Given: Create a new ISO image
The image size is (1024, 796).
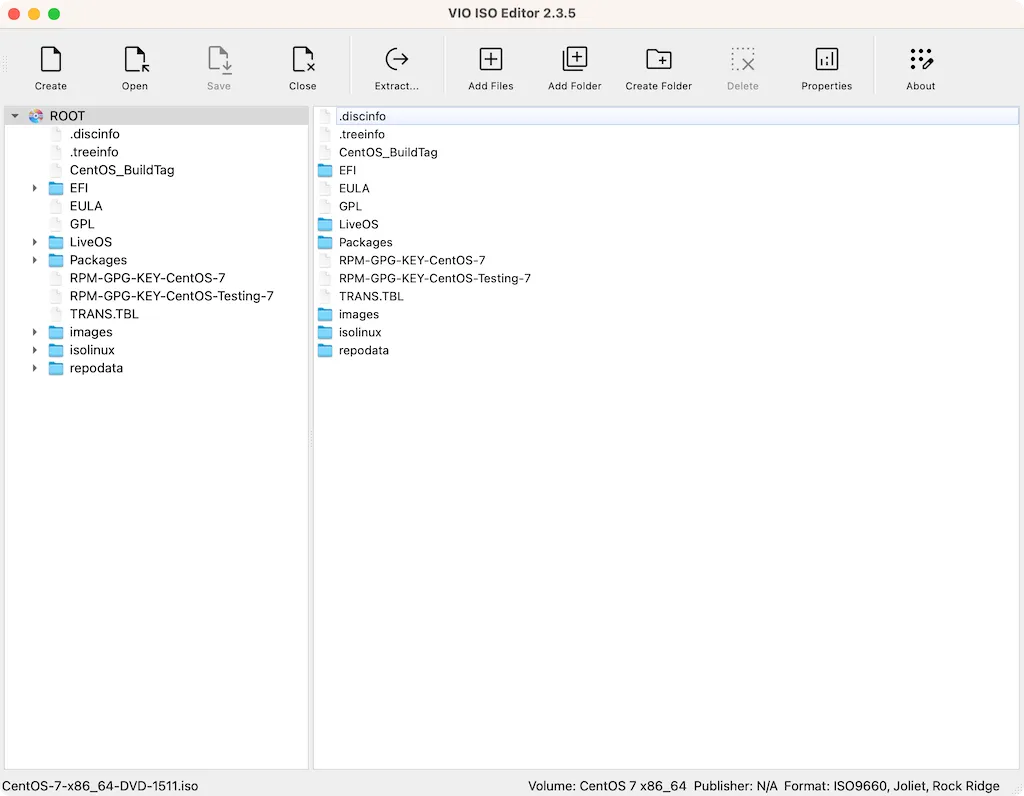Looking at the screenshot, I should pyautogui.click(x=50, y=65).
